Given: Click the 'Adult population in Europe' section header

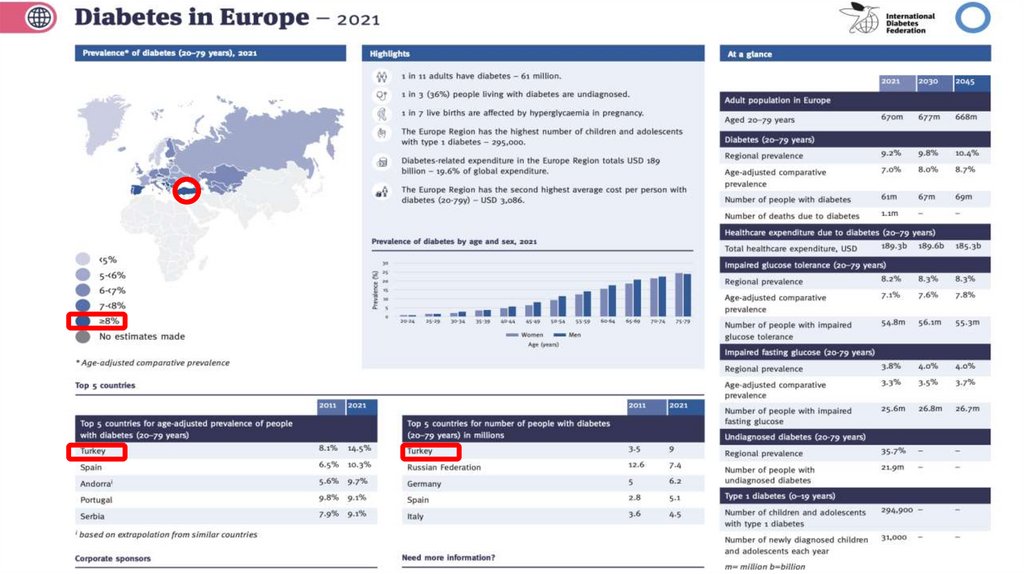Looking at the screenshot, I should (855, 101).
